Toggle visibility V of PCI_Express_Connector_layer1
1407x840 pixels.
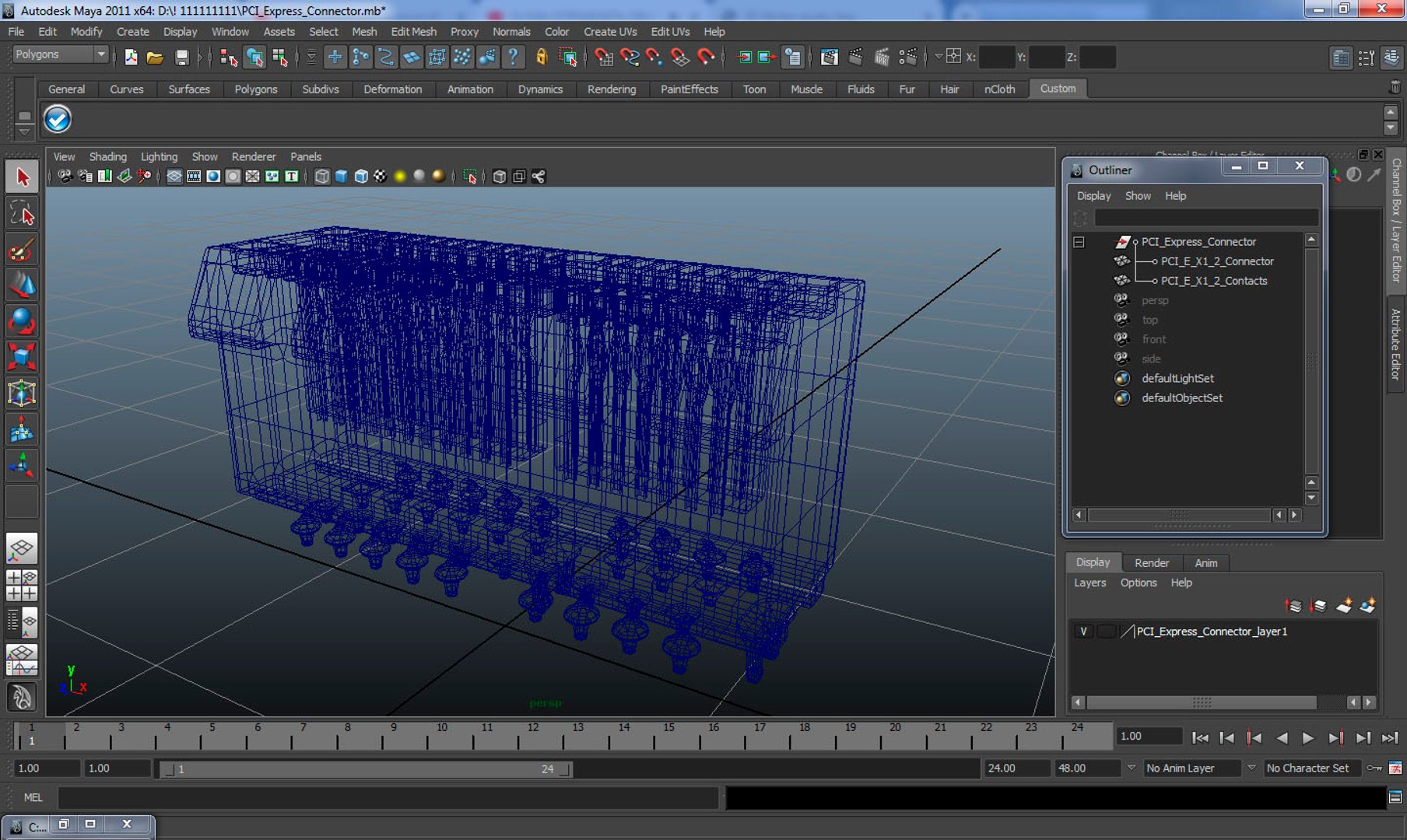(x=1082, y=632)
